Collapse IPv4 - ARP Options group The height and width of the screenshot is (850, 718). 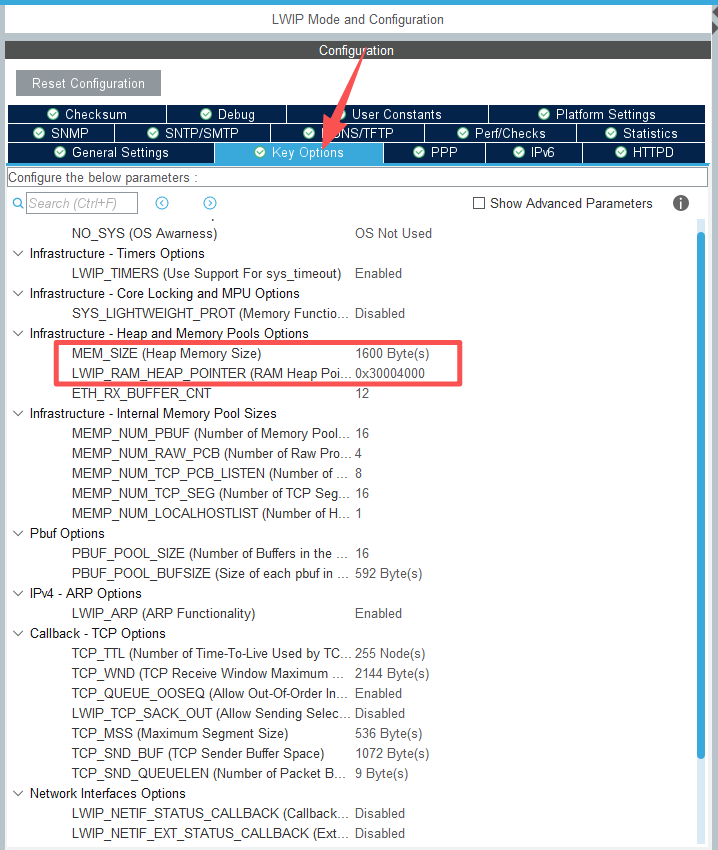[18, 593]
